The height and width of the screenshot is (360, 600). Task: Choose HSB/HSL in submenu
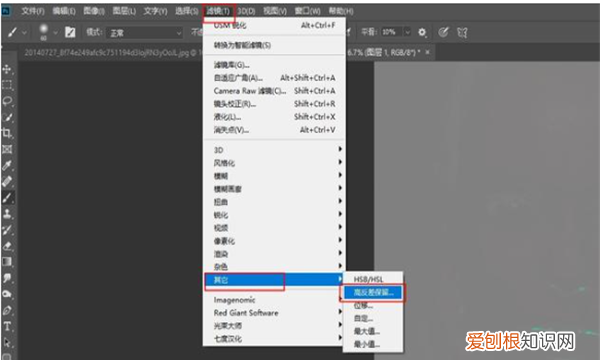(x=373, y=280)
